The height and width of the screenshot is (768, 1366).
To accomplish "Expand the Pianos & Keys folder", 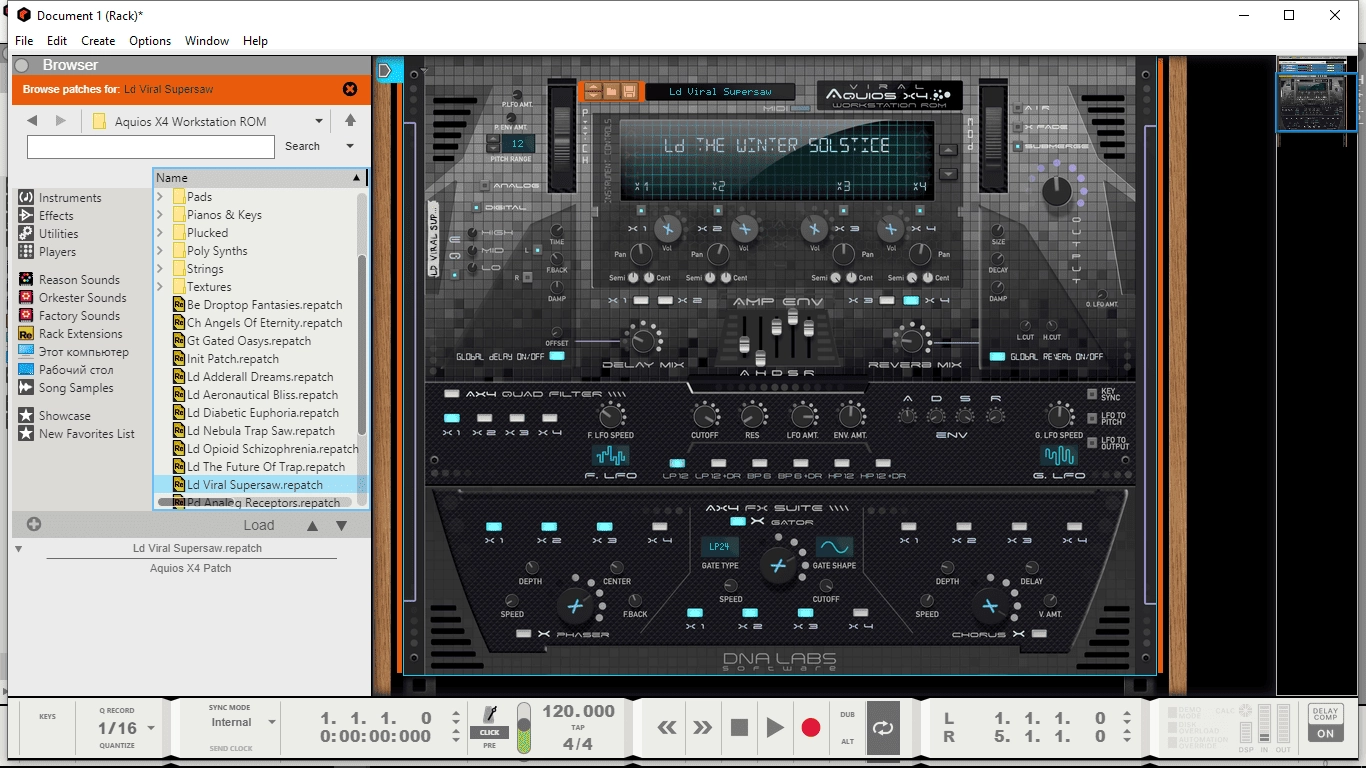I will tap(160, 215).
